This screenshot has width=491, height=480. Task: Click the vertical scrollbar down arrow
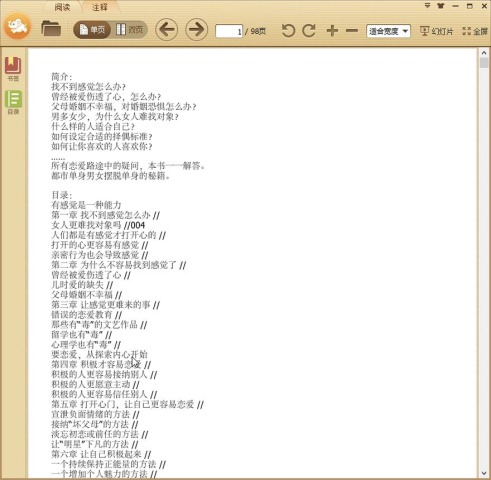pos(484,473)
